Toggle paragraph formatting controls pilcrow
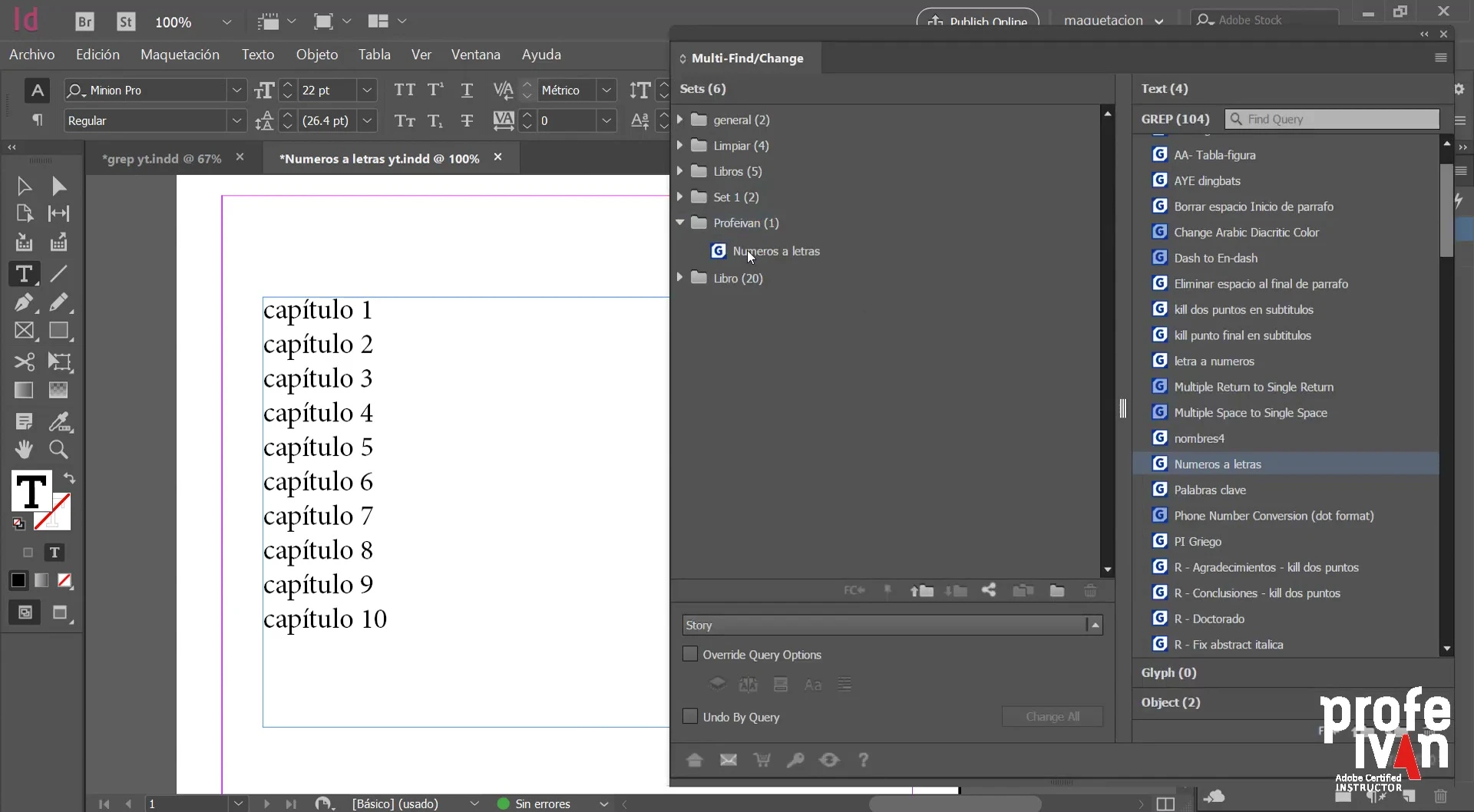Screen dimensions: 1474x812 coord(37,120)
